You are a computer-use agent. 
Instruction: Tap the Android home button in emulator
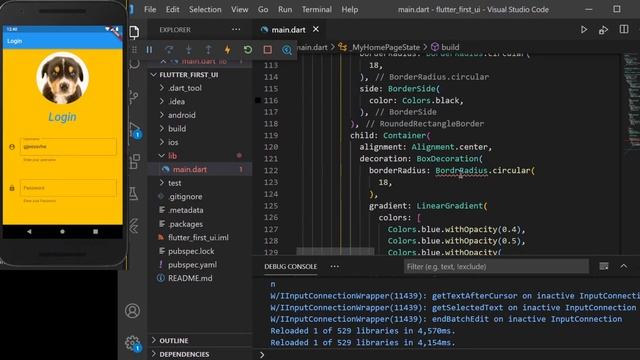[62, 231]
